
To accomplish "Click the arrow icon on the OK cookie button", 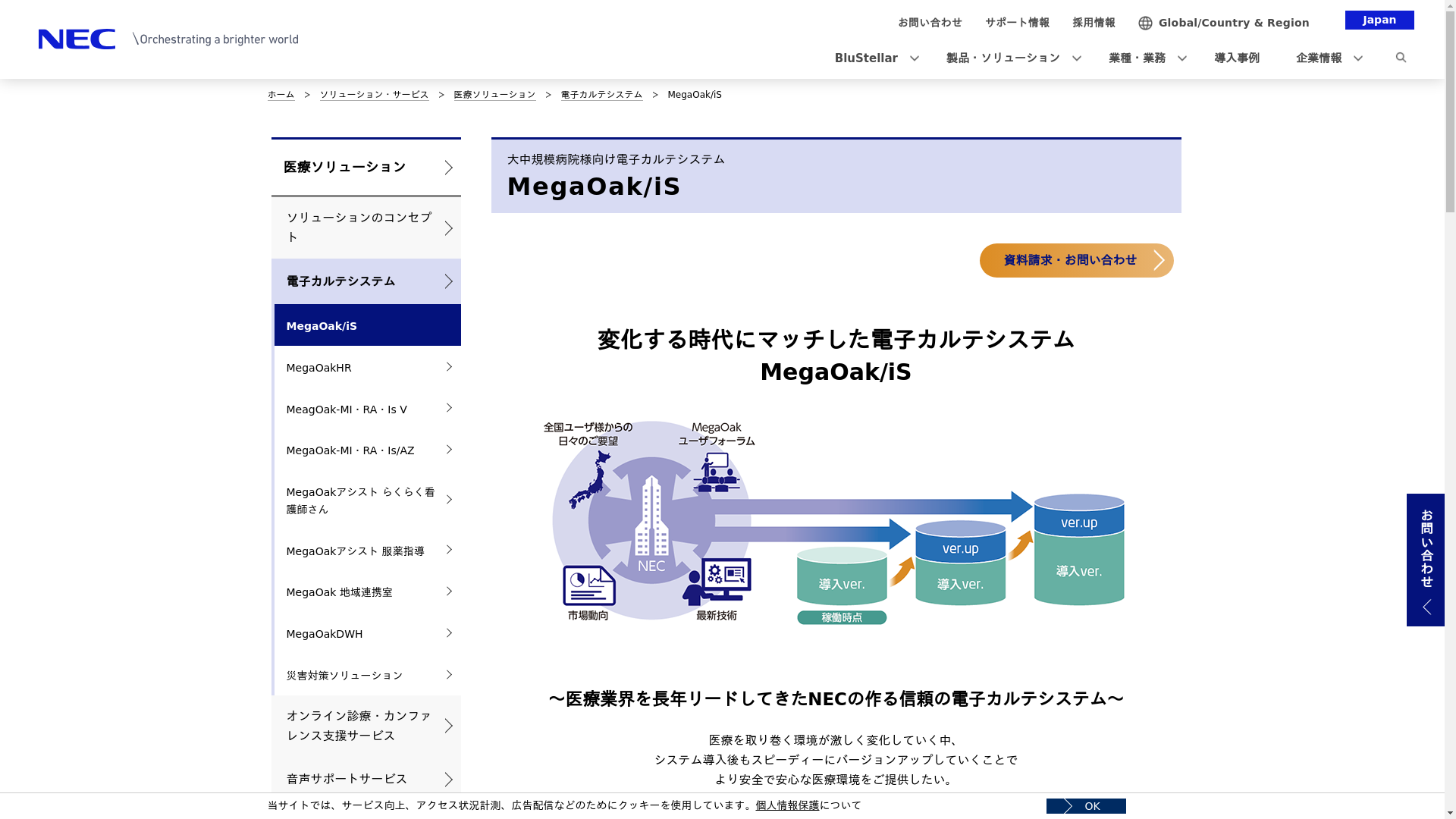I will pyautogui.click(x=1068, y=806).
